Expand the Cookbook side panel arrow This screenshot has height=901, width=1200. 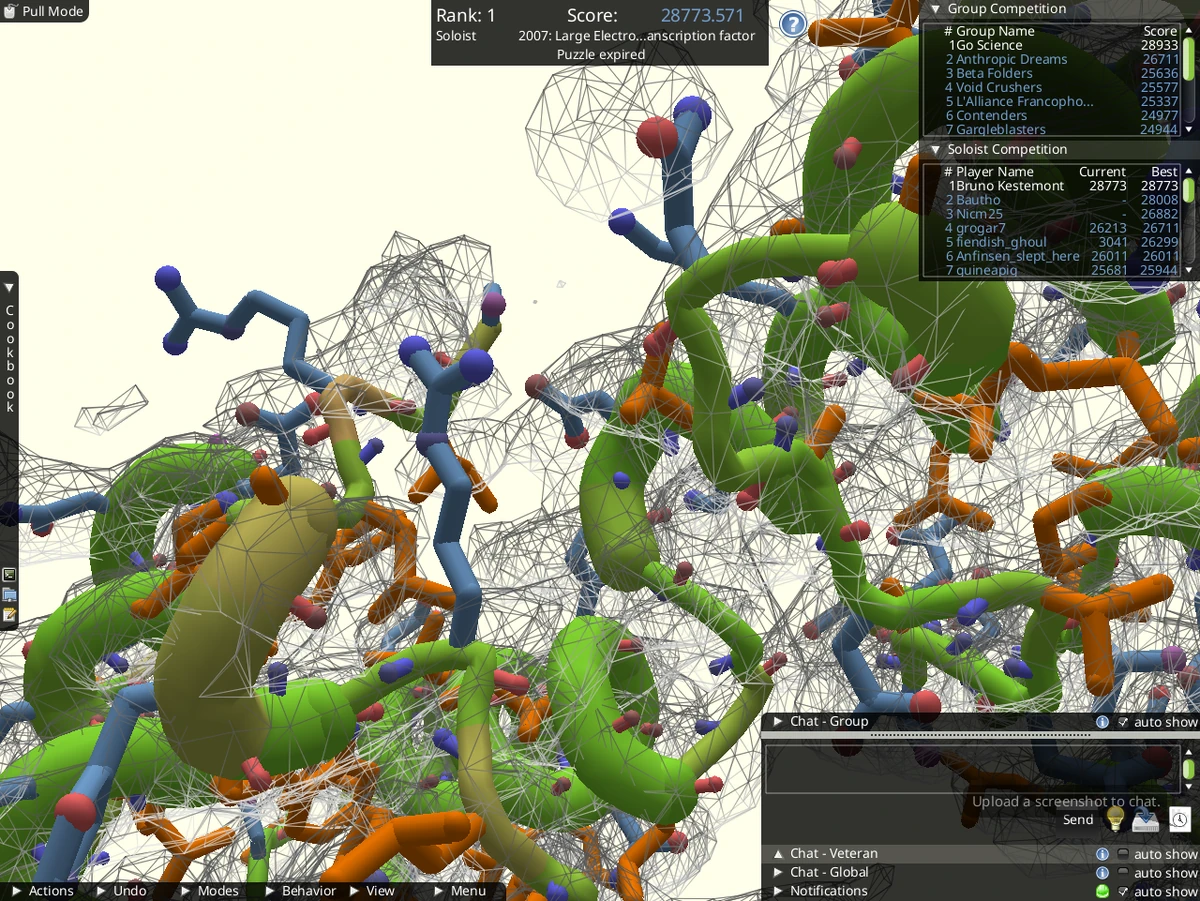point(9,288)
